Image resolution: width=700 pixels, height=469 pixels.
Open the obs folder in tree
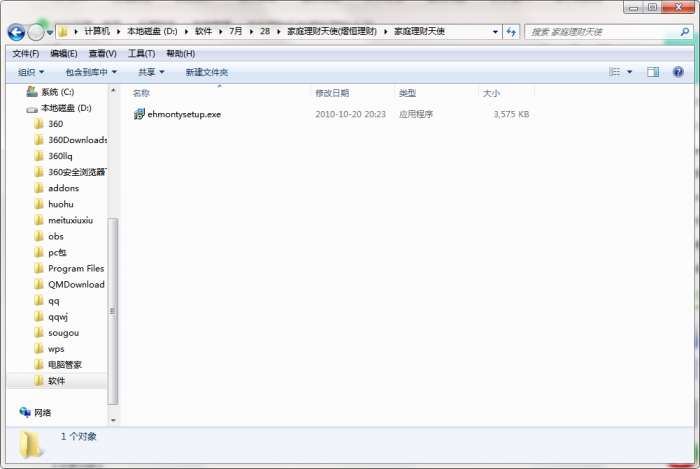(49, 237)
